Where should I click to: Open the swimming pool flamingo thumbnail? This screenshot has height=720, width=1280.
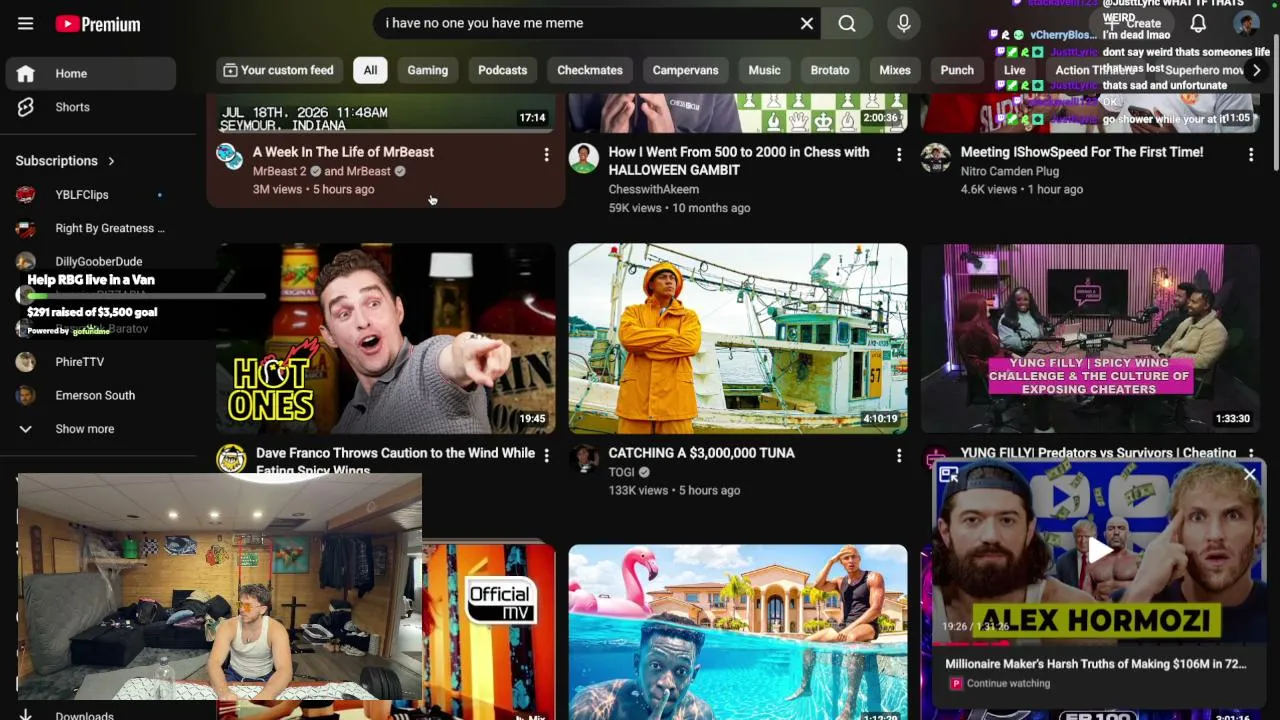(x=738, y=632)
